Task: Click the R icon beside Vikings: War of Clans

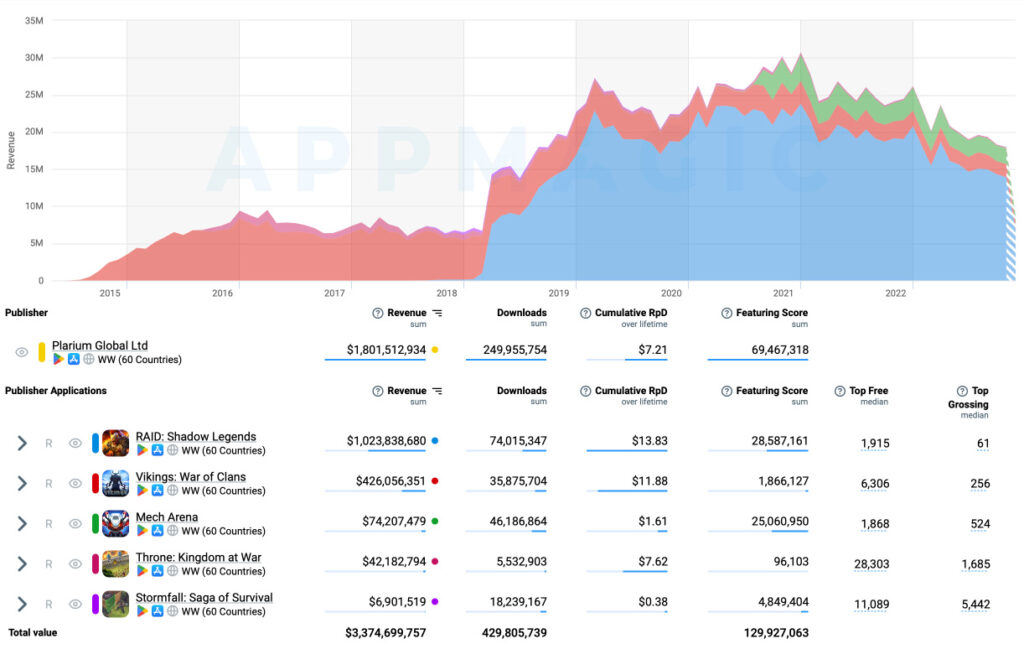Action: pos(48,483)
